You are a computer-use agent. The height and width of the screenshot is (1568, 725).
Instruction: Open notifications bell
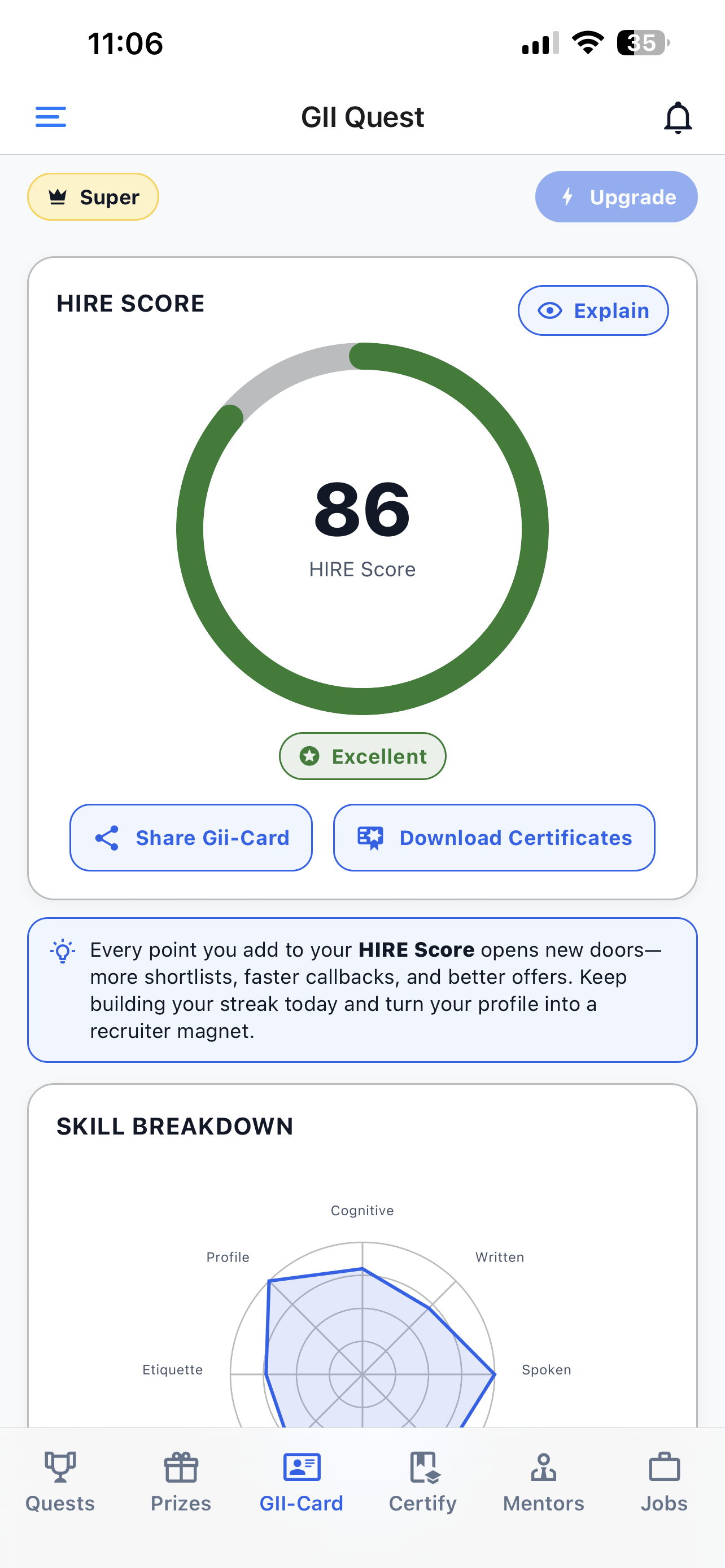(678, 117)
